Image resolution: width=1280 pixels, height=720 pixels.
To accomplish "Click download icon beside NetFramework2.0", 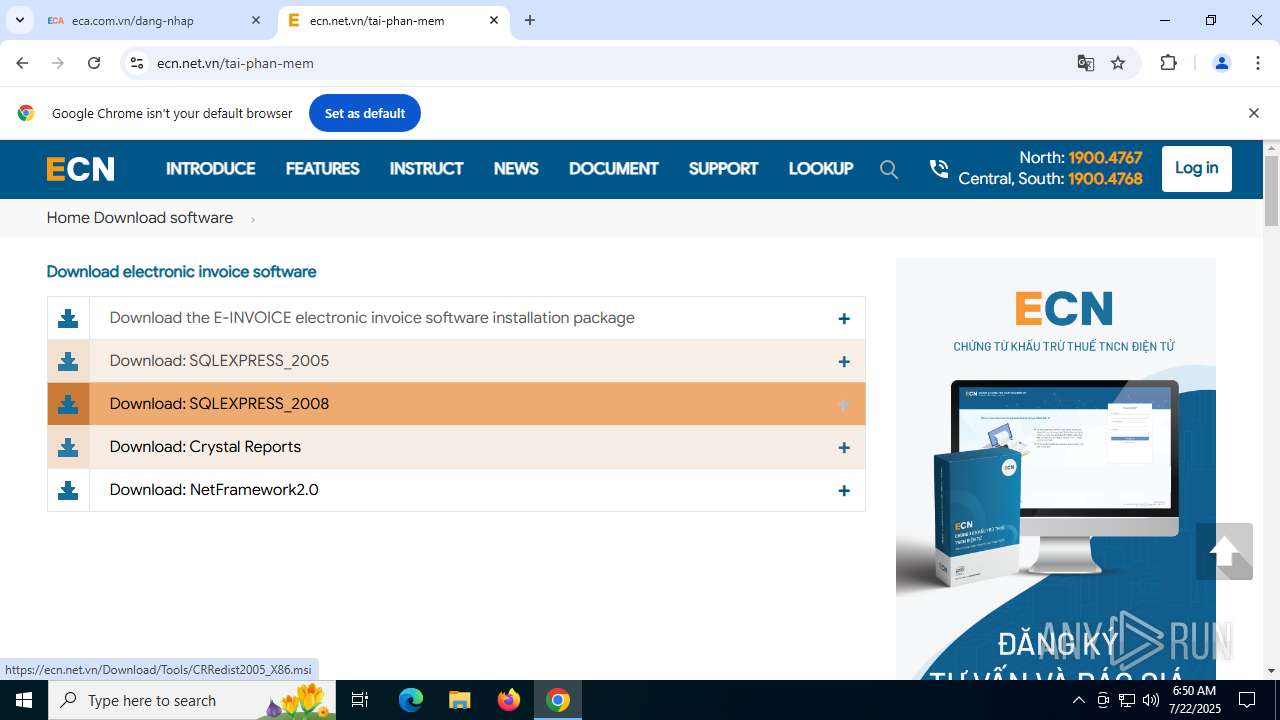I will pyautogui.click(x=68, y=490).
